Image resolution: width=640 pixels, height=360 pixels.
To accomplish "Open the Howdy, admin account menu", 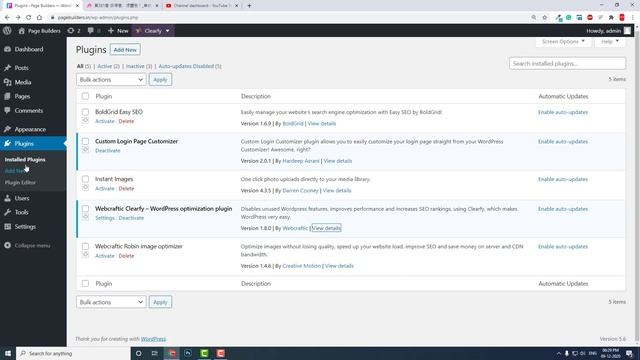I will [609, 31].
